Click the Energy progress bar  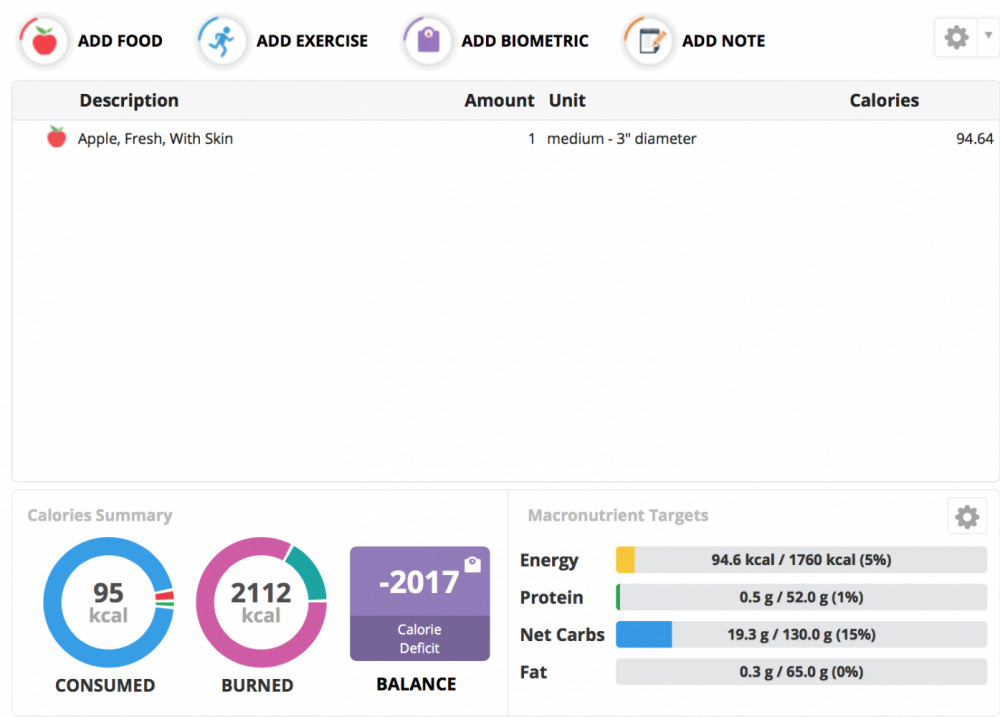pos(801,560)
